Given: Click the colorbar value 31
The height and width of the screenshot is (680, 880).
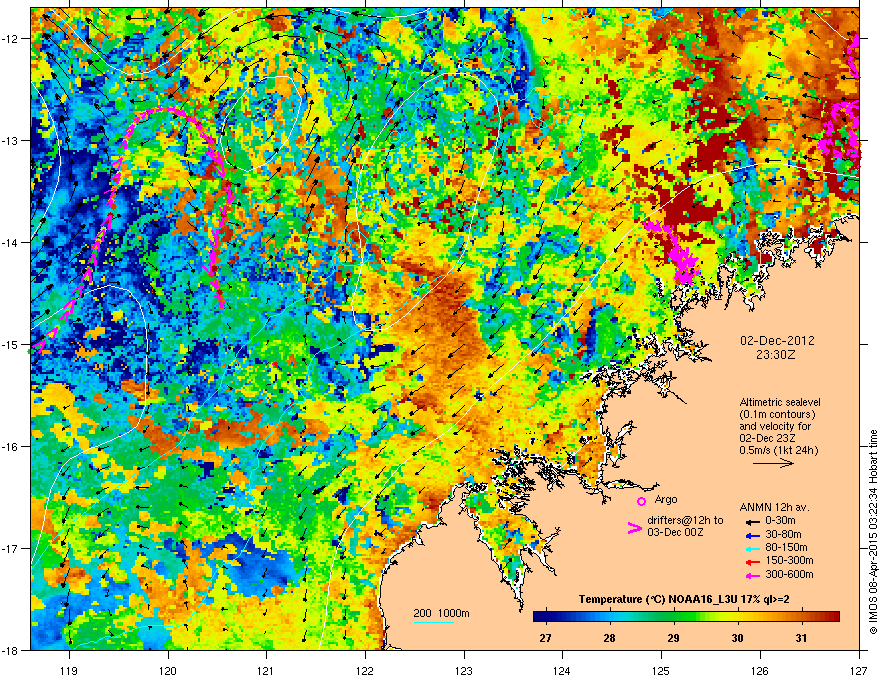Looking at the screenshot, I should (801, 638).
